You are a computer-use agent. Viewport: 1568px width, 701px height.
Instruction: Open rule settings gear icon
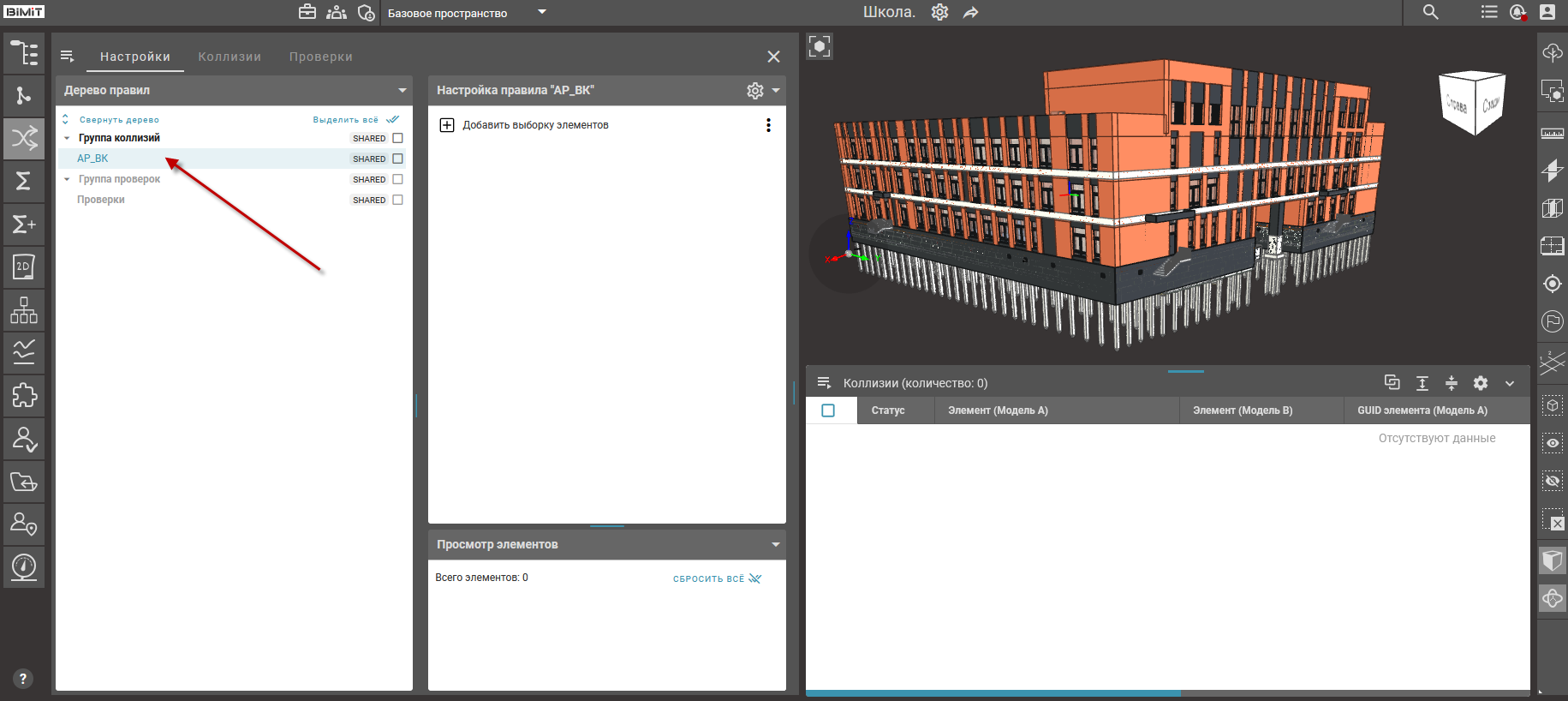tap(754, 91)
